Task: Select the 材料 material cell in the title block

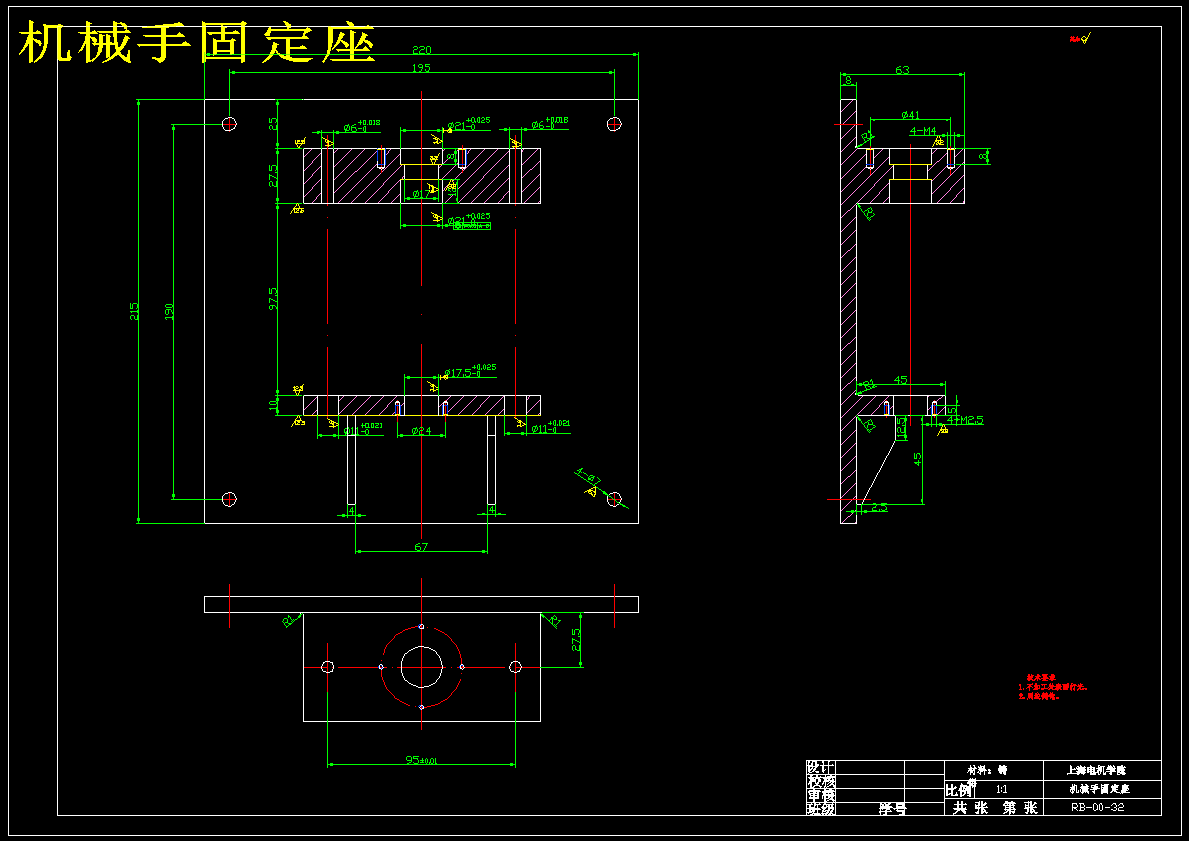Action: [994, 770]
